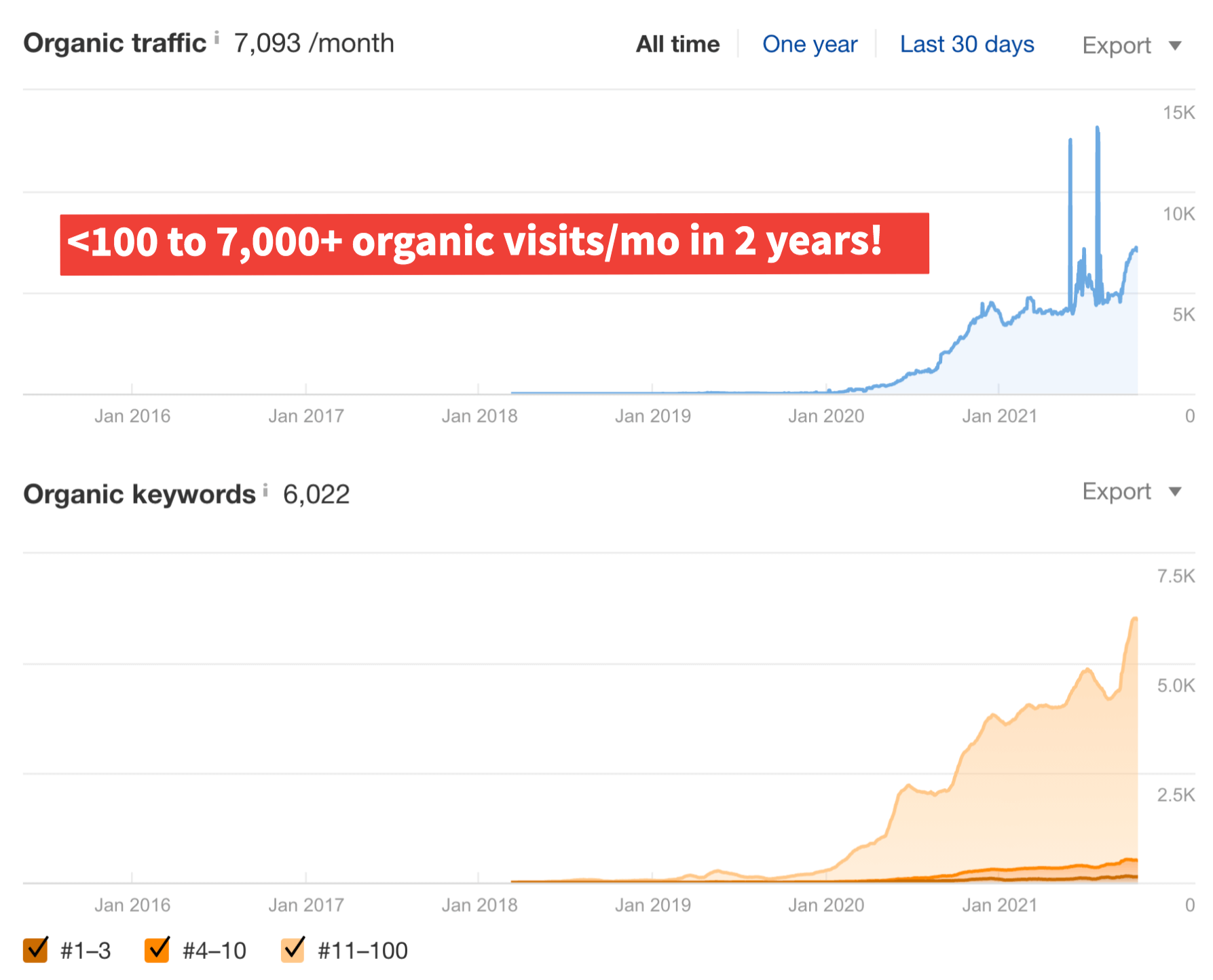Screen dimensions: 1213x980
Task: Uncheck the #1–3 positions checkbox
Action: [x=35, y=949]
